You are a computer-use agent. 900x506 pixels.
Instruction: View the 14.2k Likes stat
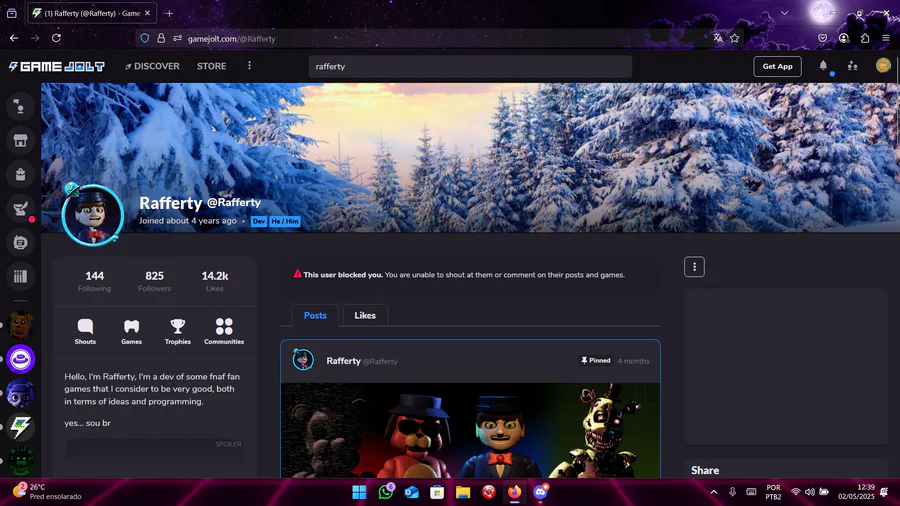coord(215,281)
